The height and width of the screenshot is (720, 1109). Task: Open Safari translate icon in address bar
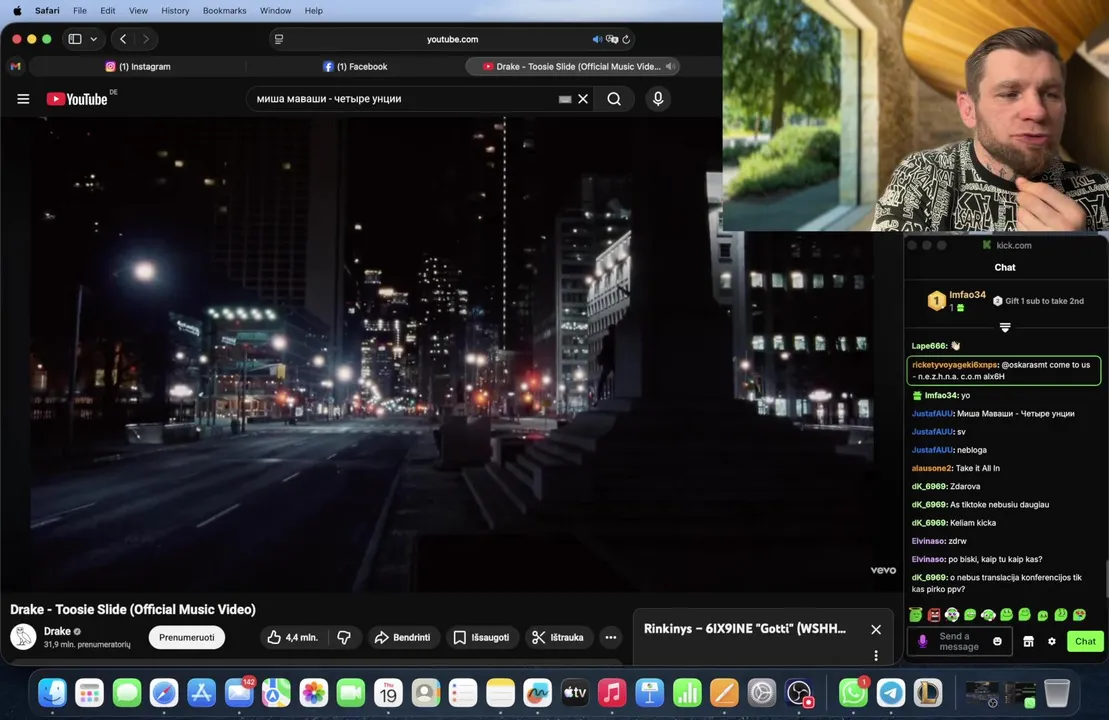[x=612, y=39]
